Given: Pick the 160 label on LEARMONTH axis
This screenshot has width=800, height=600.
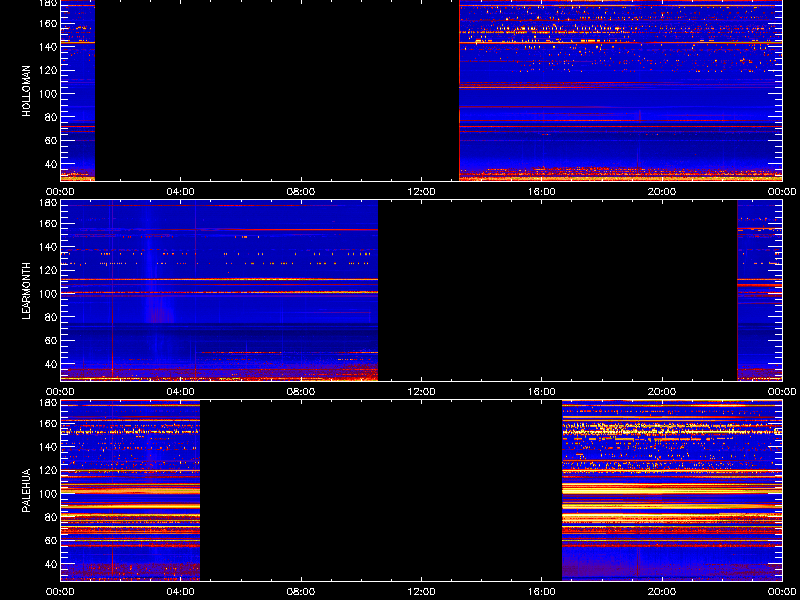Looking at the screenshot, I should tap(49, 223).
